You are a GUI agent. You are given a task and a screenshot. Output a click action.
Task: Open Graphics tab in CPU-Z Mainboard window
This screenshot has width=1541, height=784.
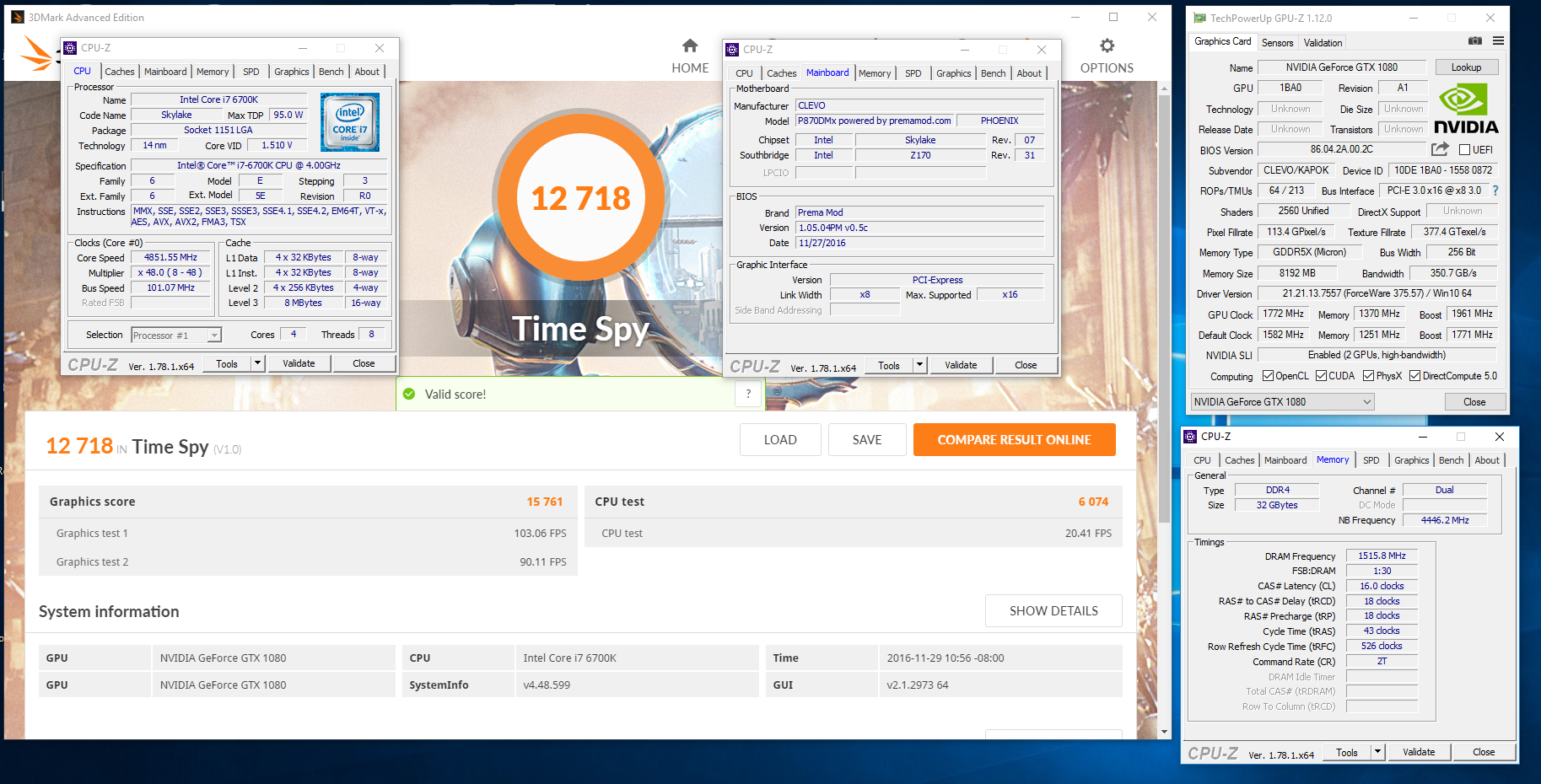[953, 73]
